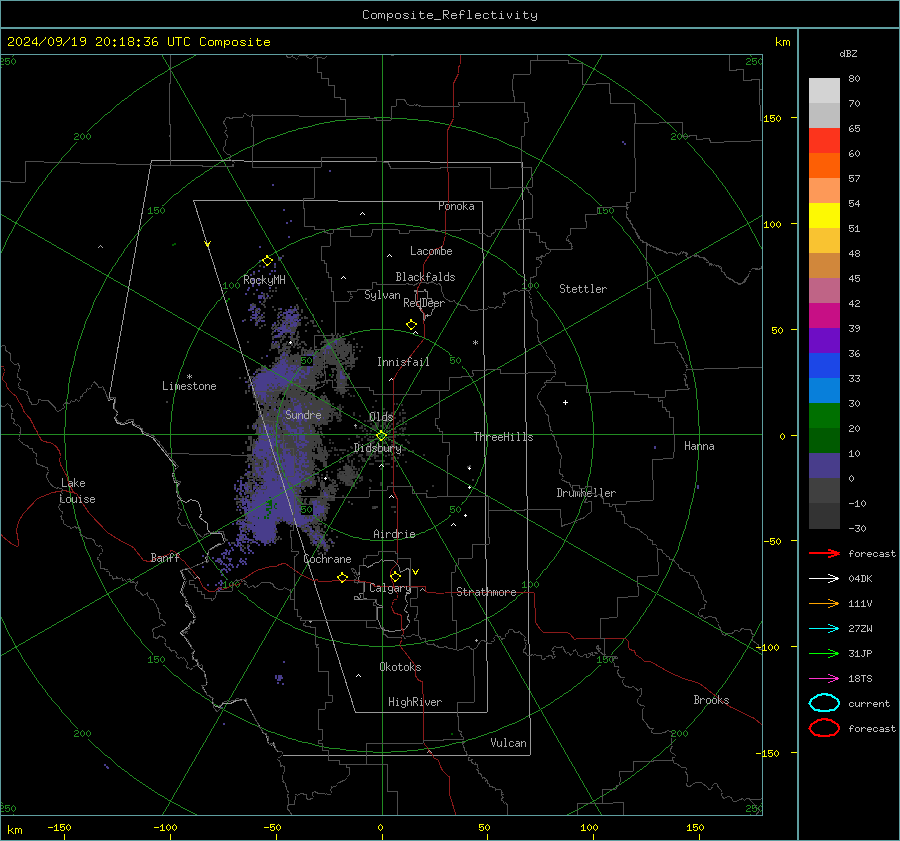Click the Airdrie label
Screen dimensions: 900x841
point(394,534)
